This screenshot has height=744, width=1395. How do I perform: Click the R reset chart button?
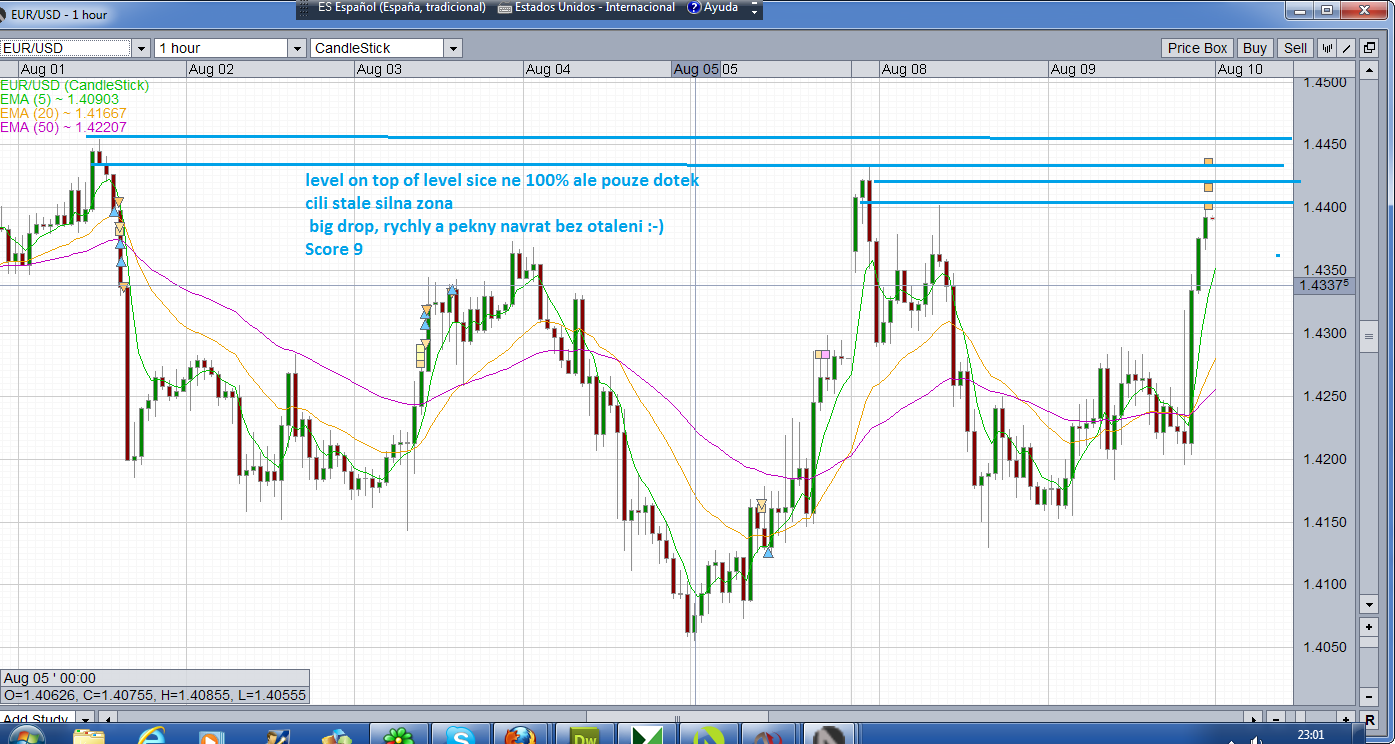[1369, 719]
